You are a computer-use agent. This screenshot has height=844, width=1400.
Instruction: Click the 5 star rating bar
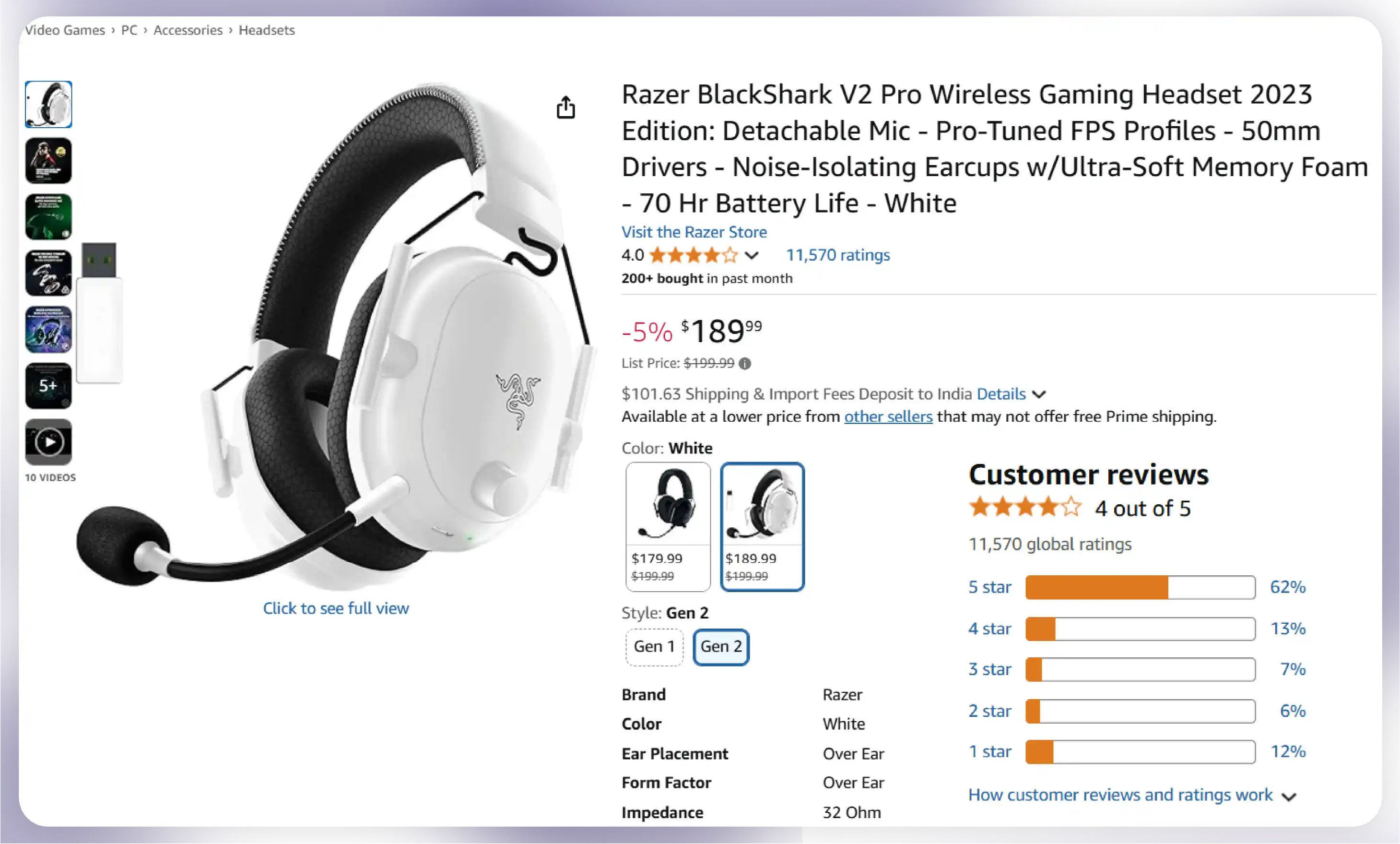coord(1140,587)
